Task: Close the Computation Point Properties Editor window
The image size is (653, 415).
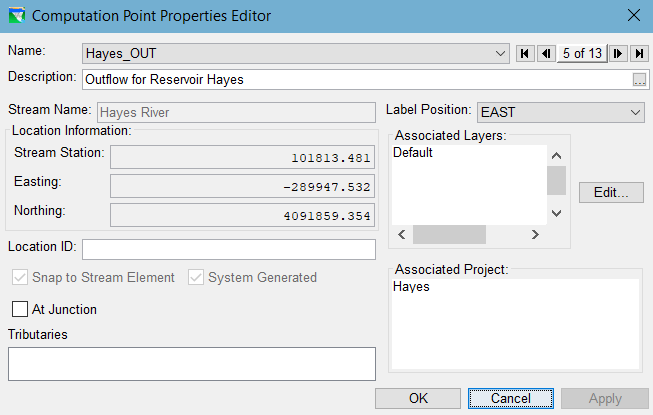Action: tap(633, 15)
